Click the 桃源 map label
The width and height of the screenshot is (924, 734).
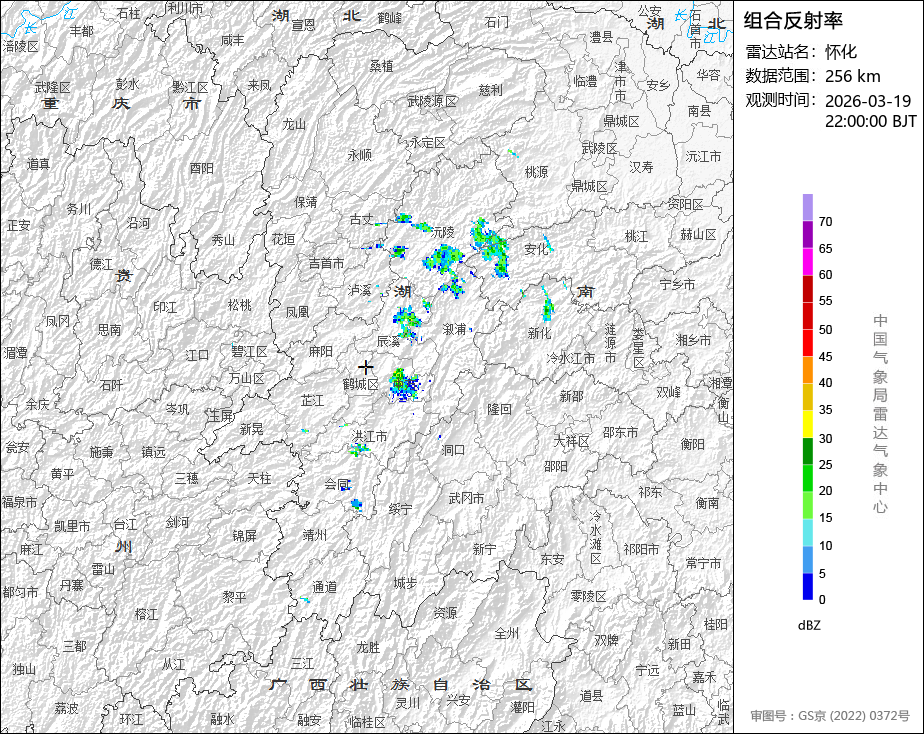[536, 172]
